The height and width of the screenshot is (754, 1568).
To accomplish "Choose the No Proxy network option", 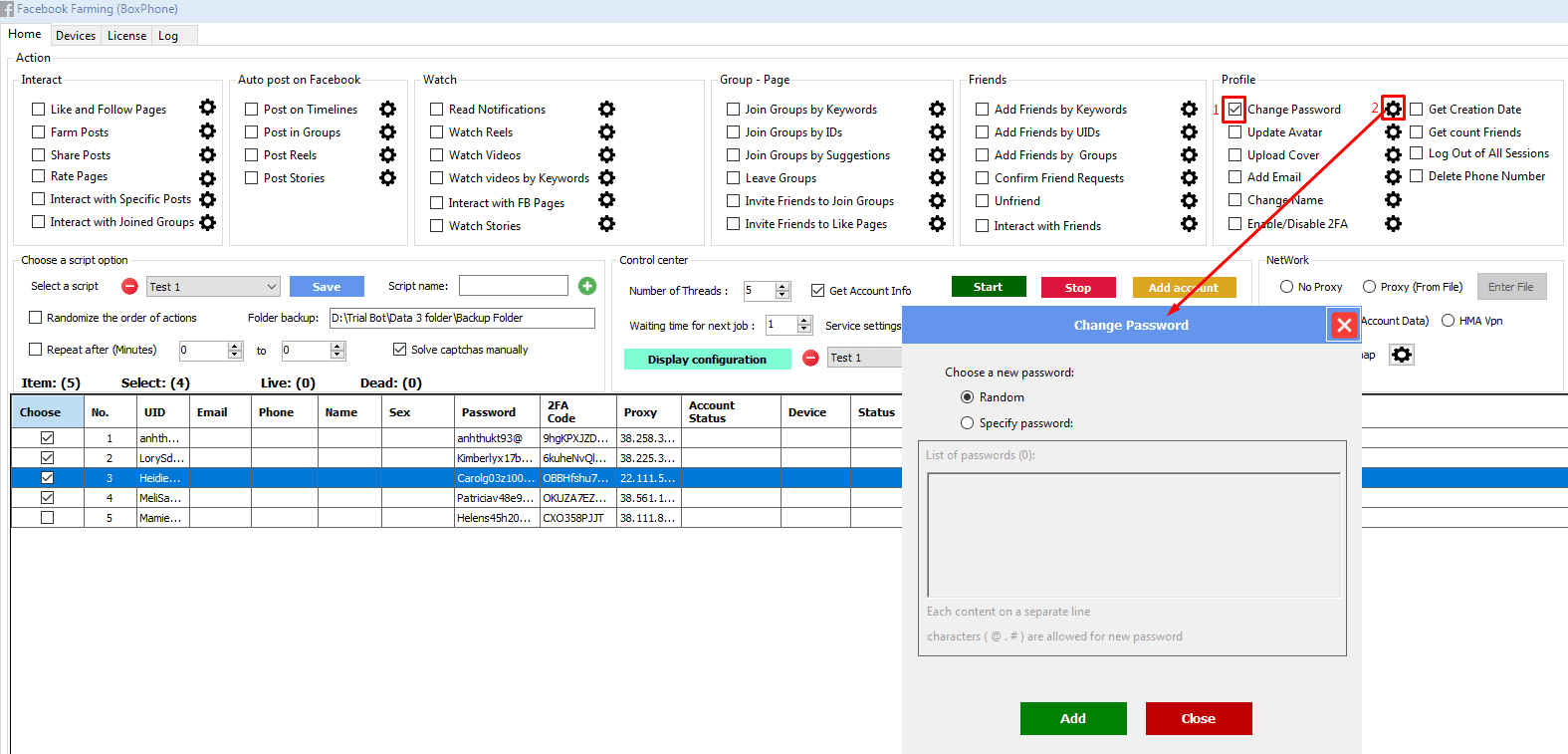I will click(x=1286, y=287).
